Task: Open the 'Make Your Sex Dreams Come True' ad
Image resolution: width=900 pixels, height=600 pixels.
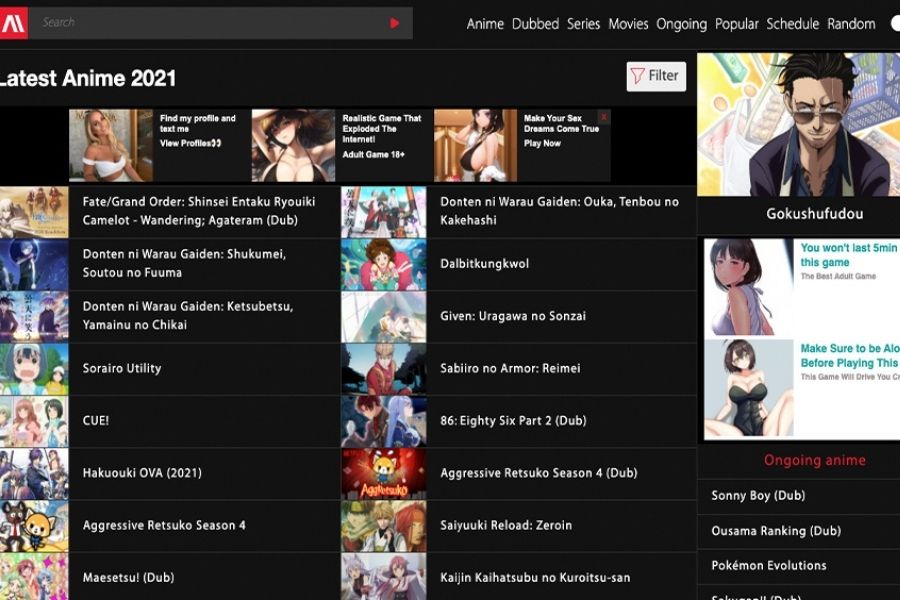Action: [x=522, y=145]
